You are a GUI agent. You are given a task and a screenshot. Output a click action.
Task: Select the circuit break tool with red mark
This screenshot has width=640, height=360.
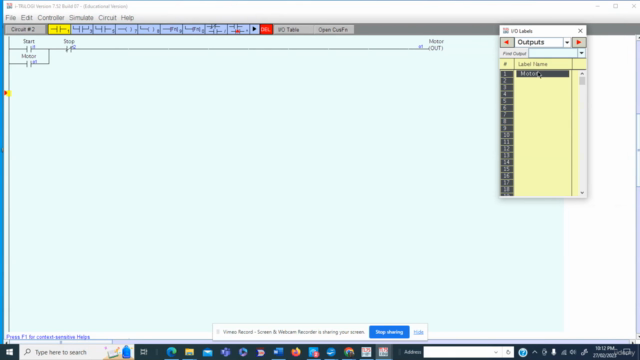[x=238, y=29]
